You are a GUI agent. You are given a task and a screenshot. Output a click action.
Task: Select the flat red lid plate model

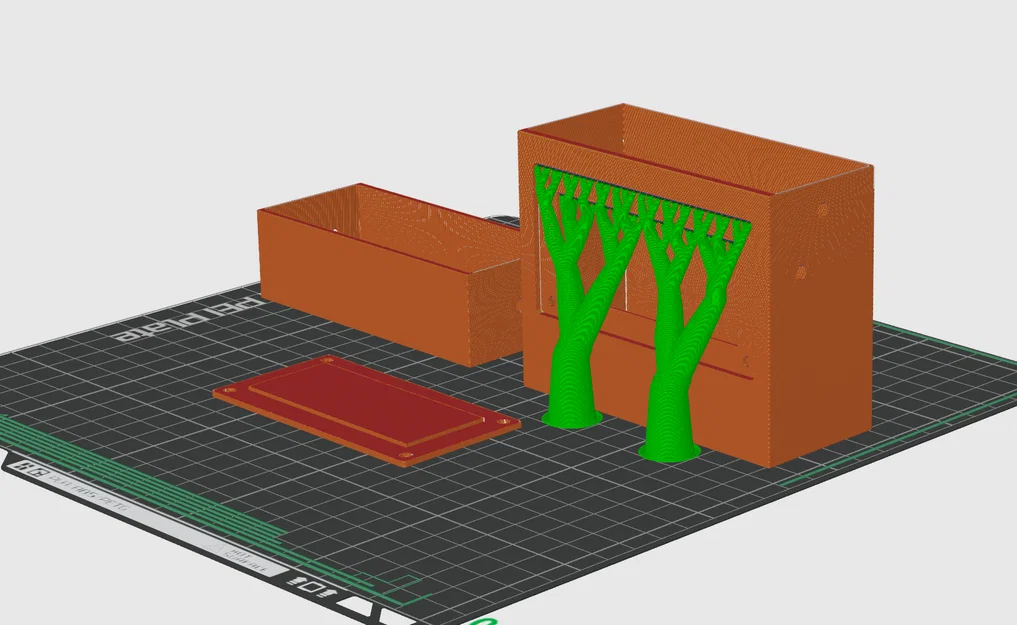click(x=366, y=409)
